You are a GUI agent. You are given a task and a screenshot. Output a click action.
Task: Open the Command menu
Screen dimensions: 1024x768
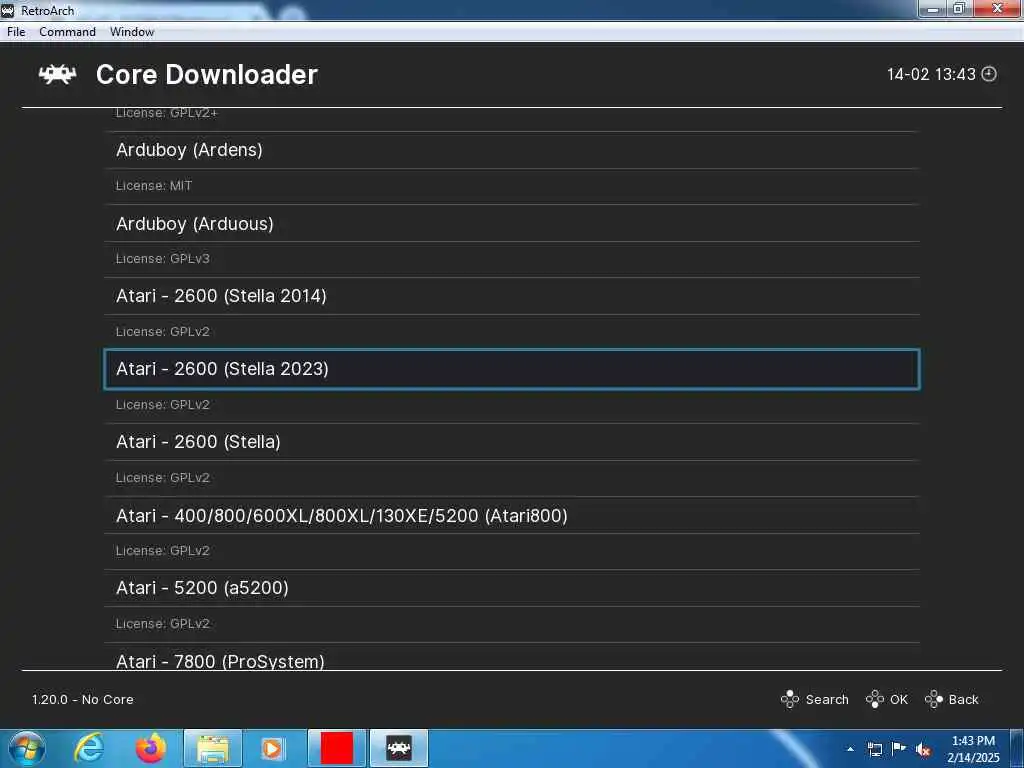67,32
